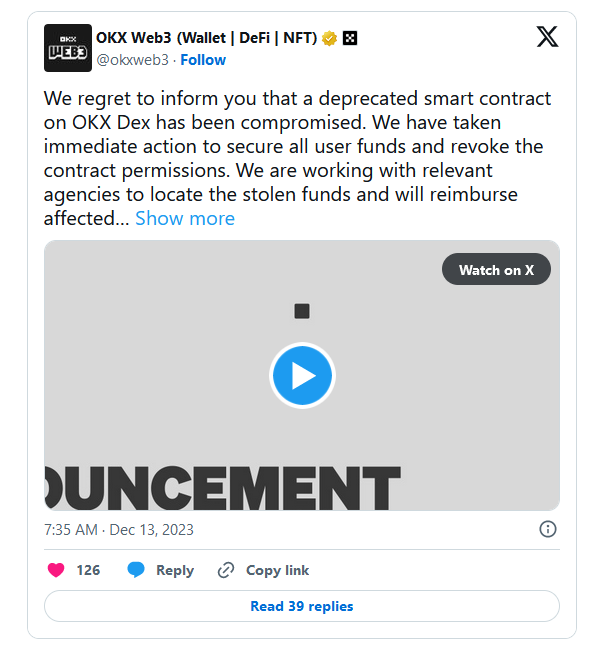Viewport: 600px width, 650px height.
Task: Click the tweet info icon
Action: [x=548, y=529]
